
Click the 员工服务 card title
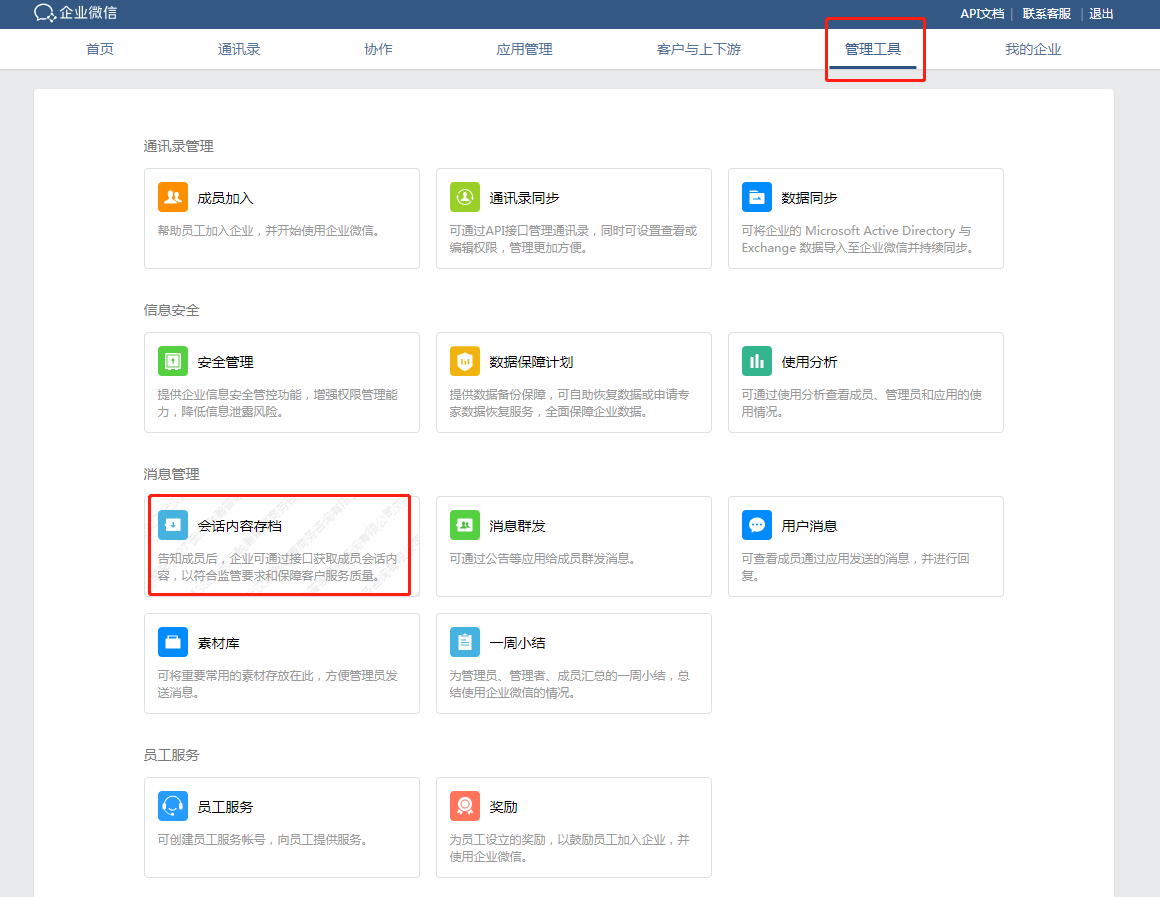click(226, 807)
